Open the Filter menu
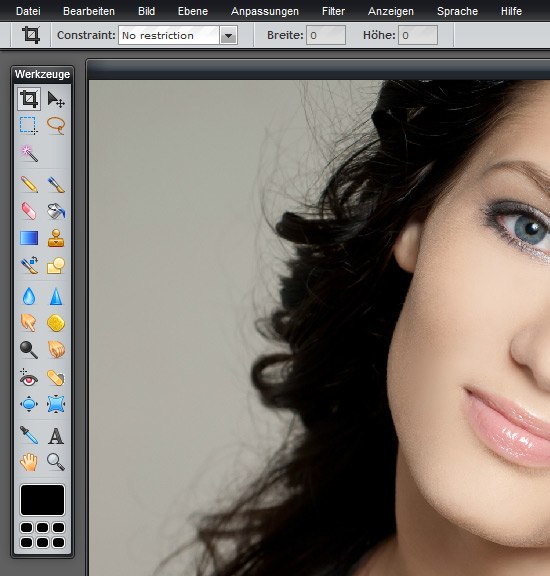 click(333, 11)
